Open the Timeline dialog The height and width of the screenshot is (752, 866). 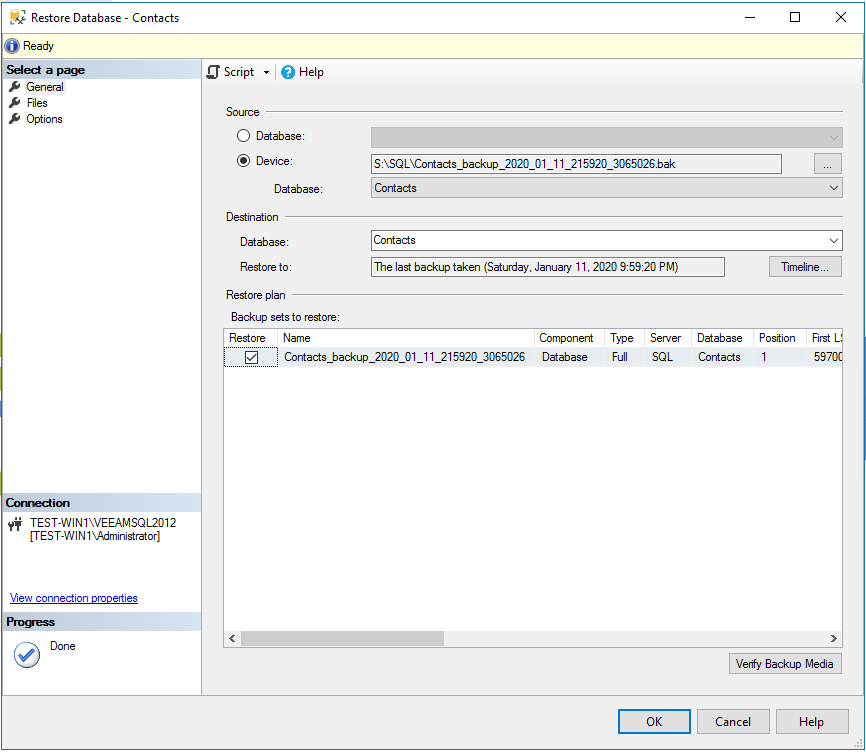805,267
